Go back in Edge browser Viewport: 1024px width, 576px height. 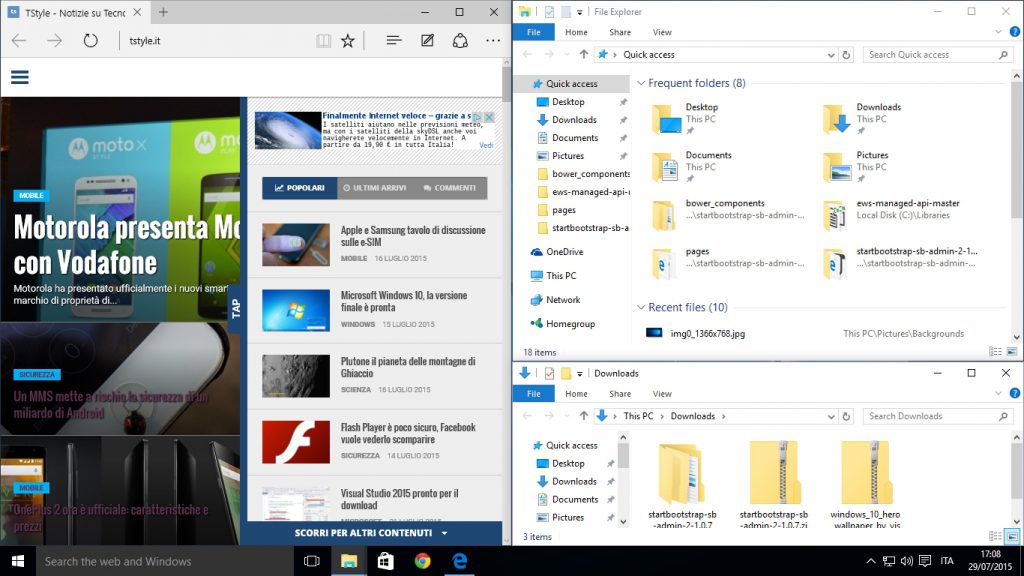click(x=19, y=40)
